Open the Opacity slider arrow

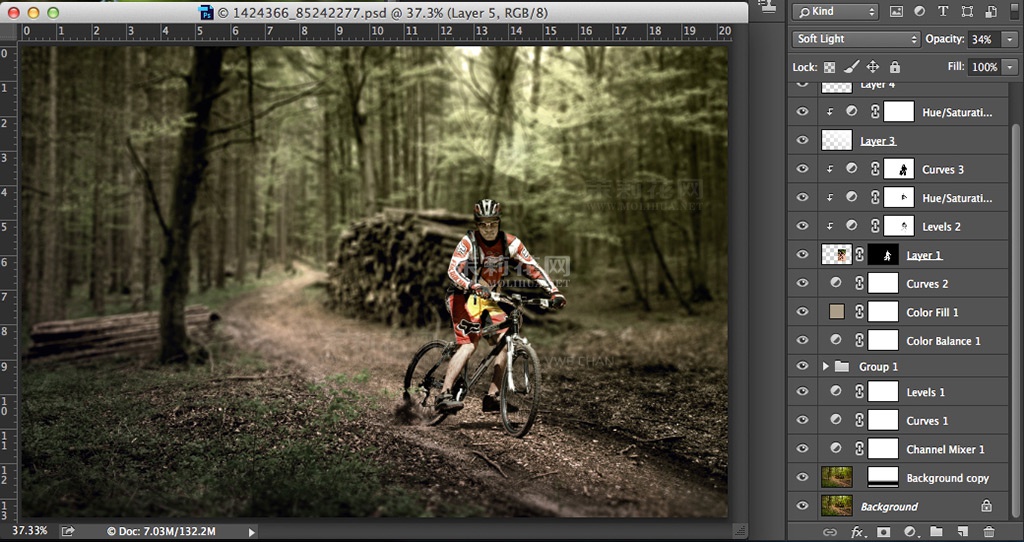click(1009, 39)
